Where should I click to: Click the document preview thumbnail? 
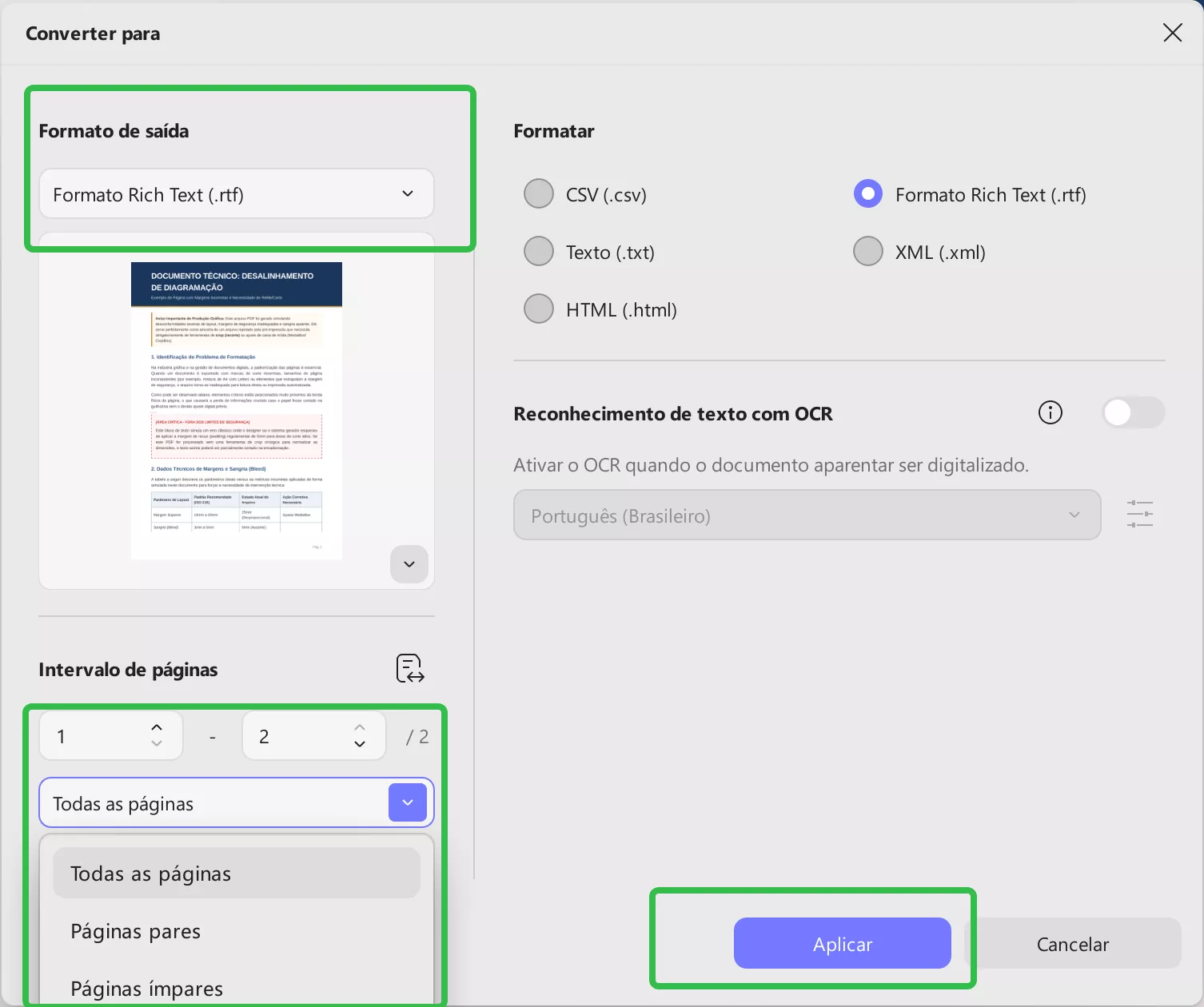pos(237,411)
